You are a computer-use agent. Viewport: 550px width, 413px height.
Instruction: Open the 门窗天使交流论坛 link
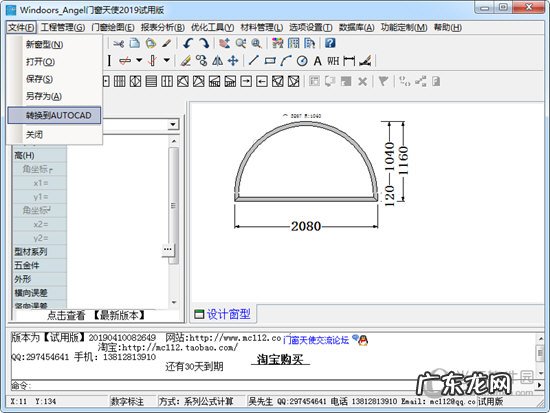click(316, 340)
